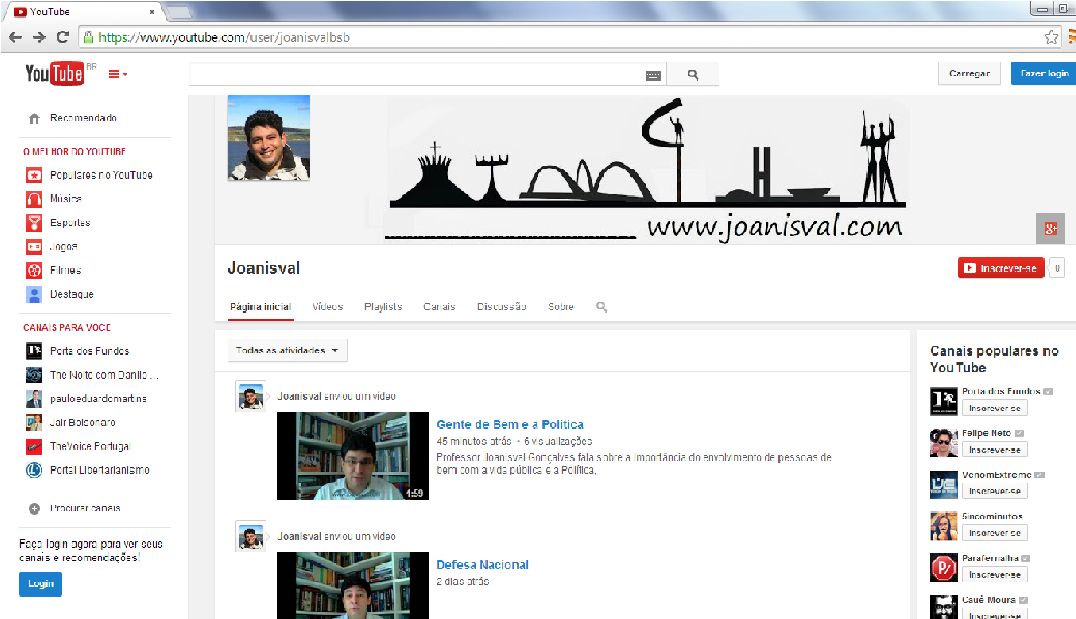This screenshot has height=619, width=1076.
Task: Subscribe to Felipe Neto channel
Action: click(x=994, y=450)
